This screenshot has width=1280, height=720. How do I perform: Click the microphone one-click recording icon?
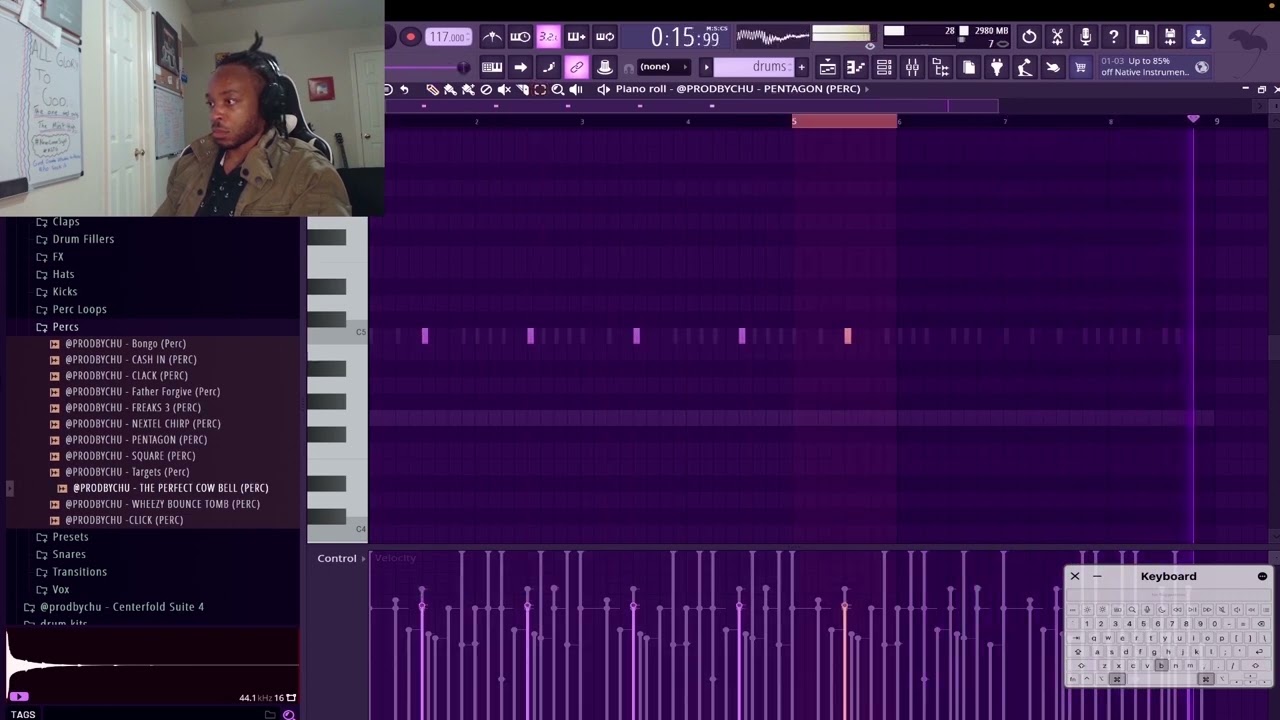pyautogui.click(x=1085, y=37)
